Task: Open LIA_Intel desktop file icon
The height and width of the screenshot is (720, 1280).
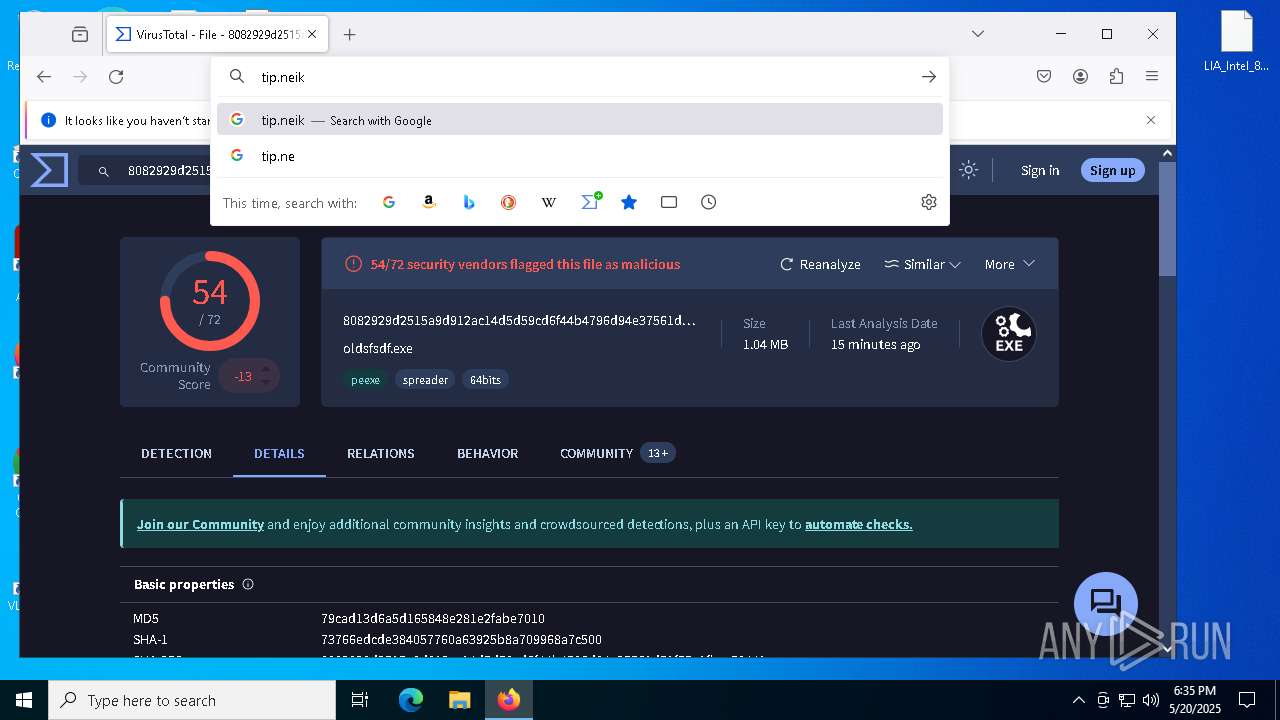Action: (x=1236, y=43)
